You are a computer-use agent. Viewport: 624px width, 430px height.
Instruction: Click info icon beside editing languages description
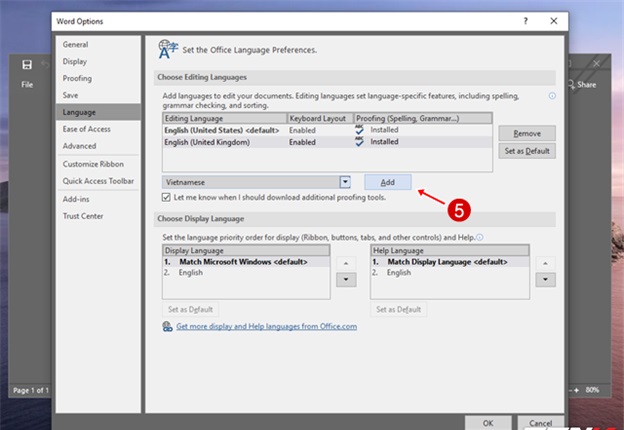(x=551, y=96)
